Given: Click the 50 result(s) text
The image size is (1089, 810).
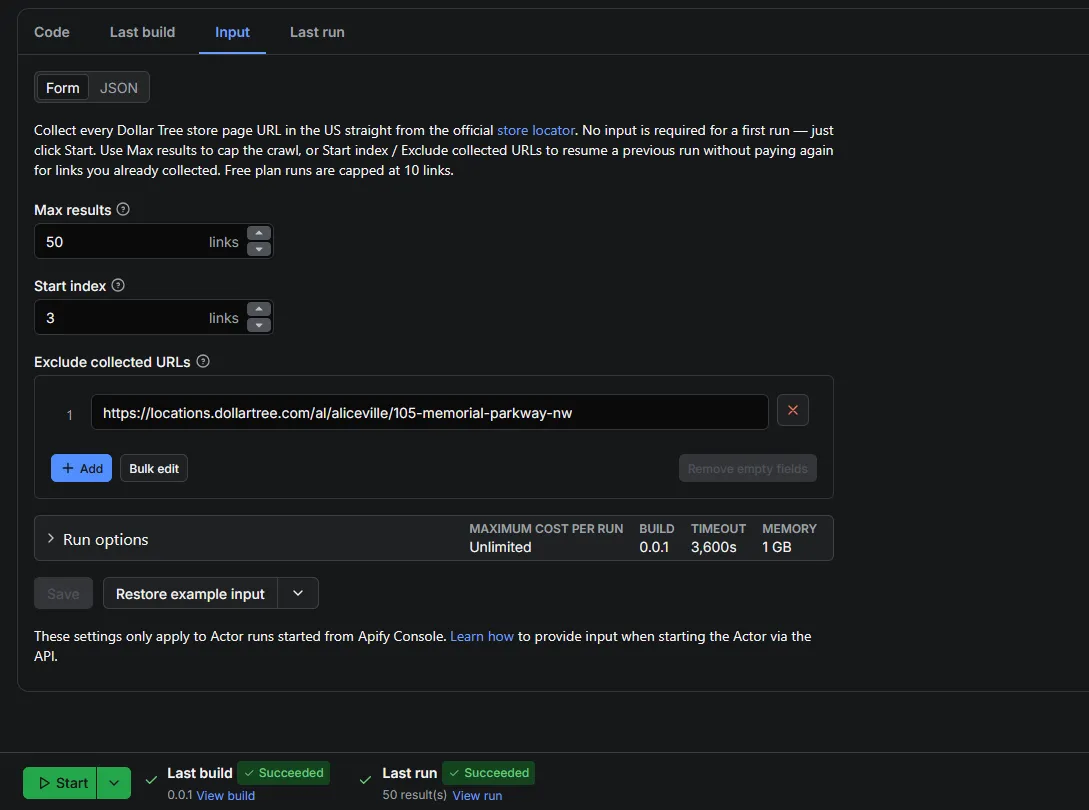Looking at the screenshot, I should (415, 795).
